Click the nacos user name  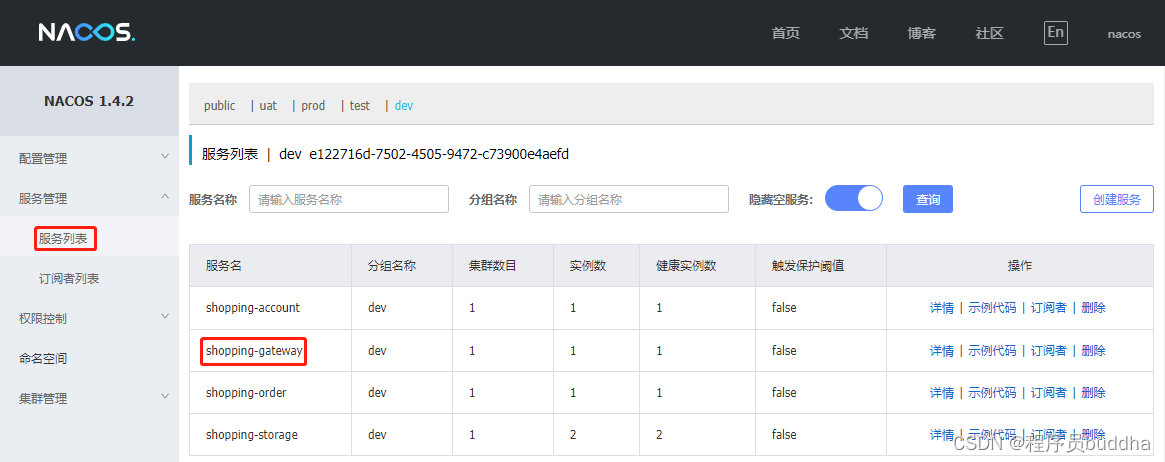pos(1124,34)
